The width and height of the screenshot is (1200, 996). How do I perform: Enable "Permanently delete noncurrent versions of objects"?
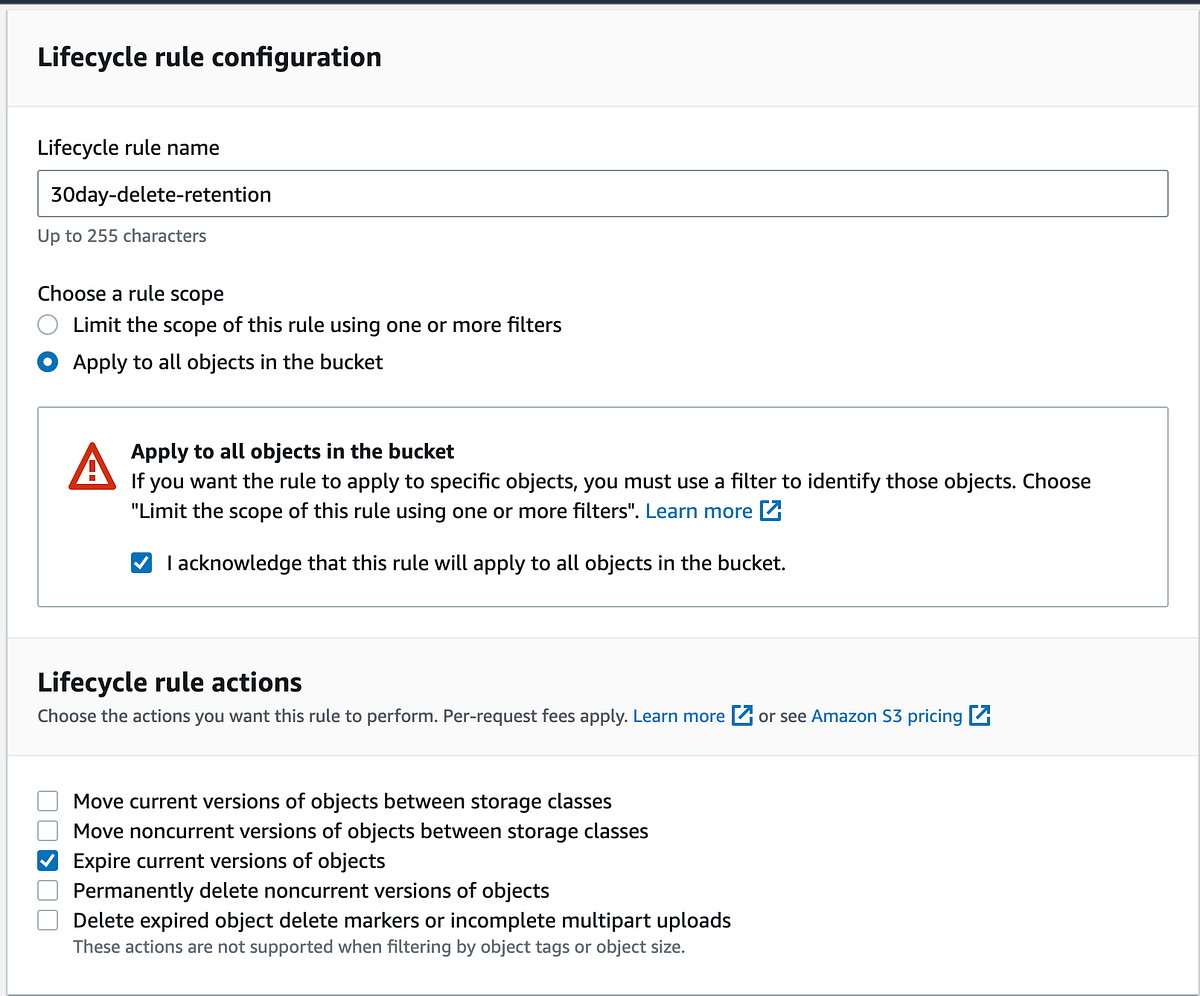(x=47, y=890)
